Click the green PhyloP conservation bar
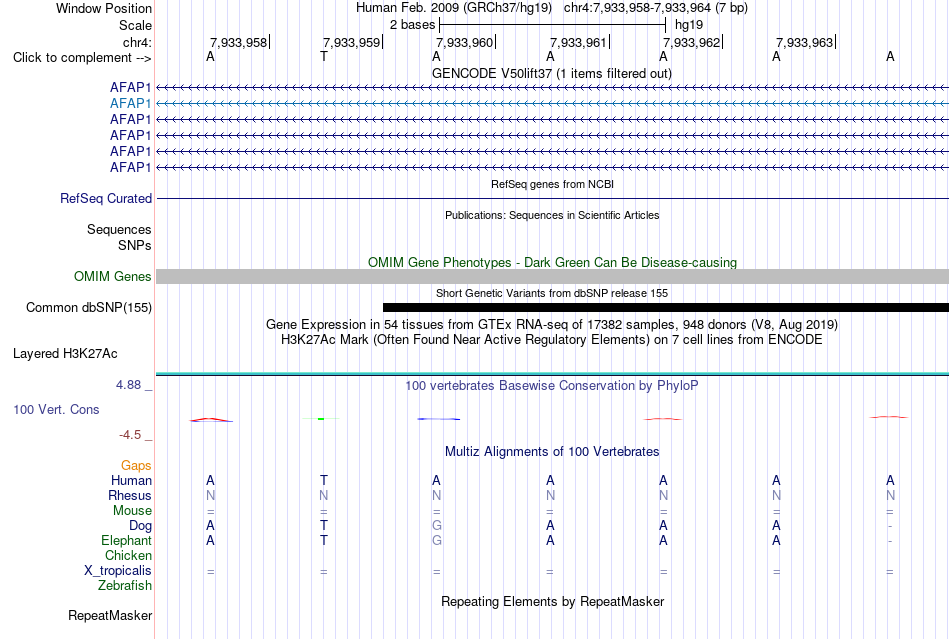Viewport: 950px width, 639px height. pos(321,419)
